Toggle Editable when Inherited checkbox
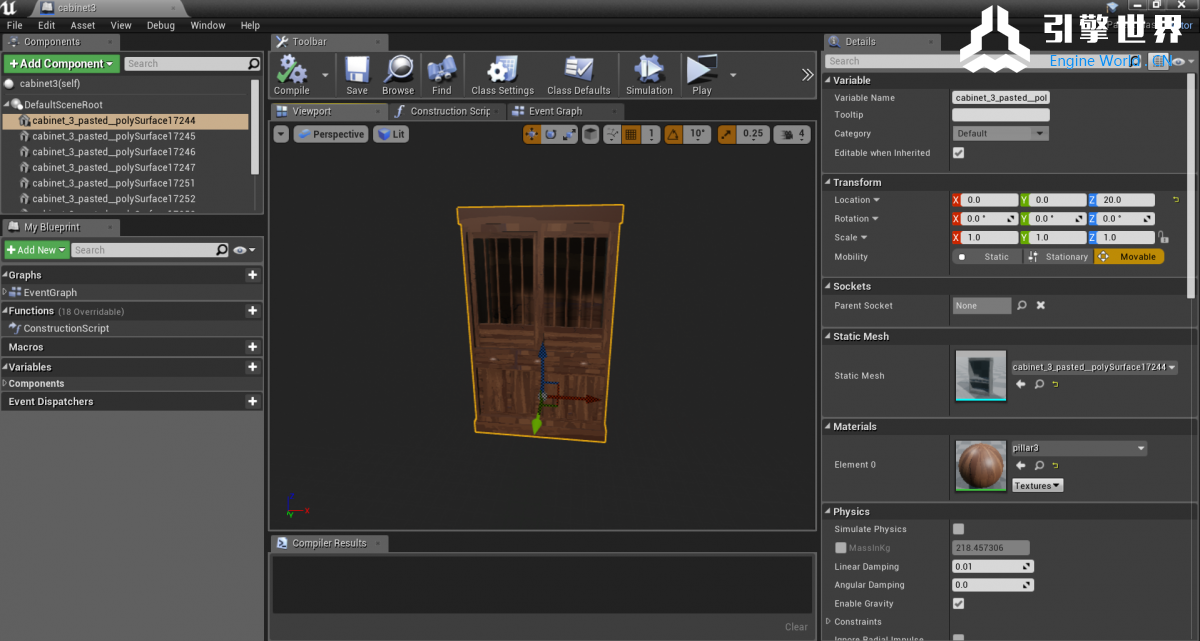1200x641 pixels. pyautogui.click(x=959, y=153)
